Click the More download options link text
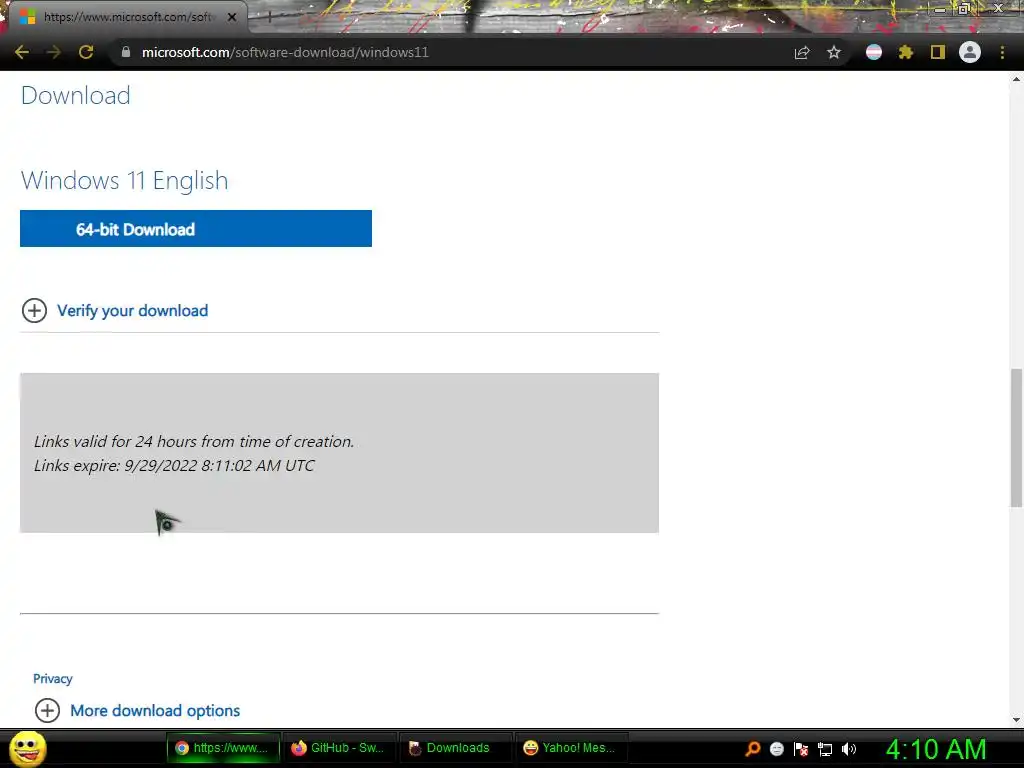Screen dimensions: 1024x768 155,711
